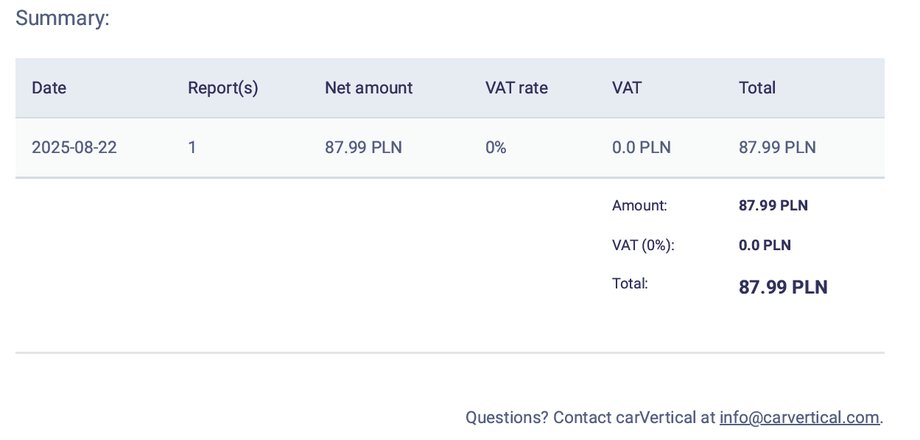Select the Amount: label in totals

pyautogui.click(x=640, y=206)
